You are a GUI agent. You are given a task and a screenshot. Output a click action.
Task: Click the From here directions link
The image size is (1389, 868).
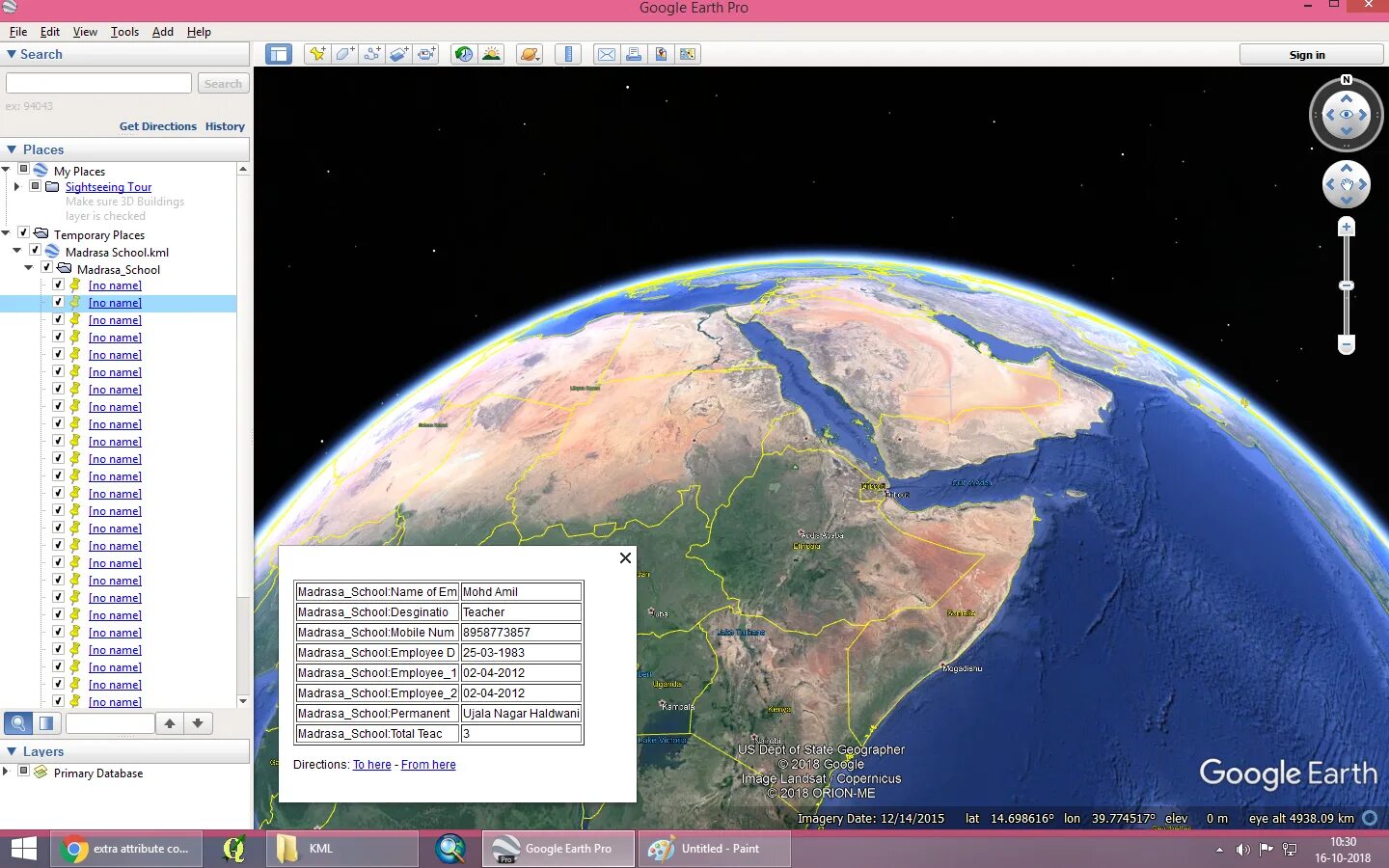click(x=428, y=765)
